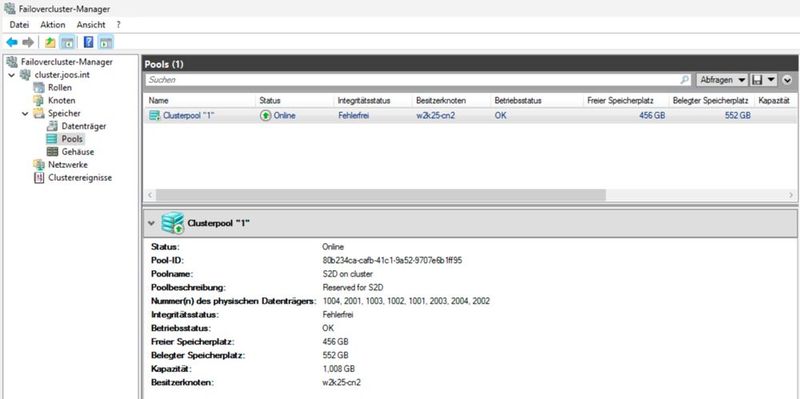Open the Aktion menu
800x399 pixels.
(53, 24)
